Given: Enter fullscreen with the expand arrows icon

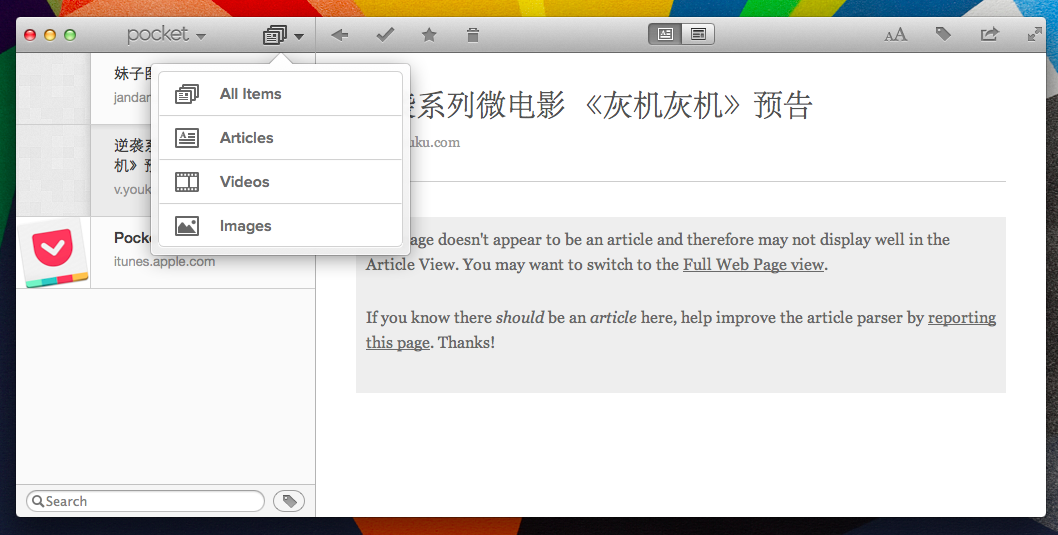Looking at the screenshot, I should (x=1035, y=35).
